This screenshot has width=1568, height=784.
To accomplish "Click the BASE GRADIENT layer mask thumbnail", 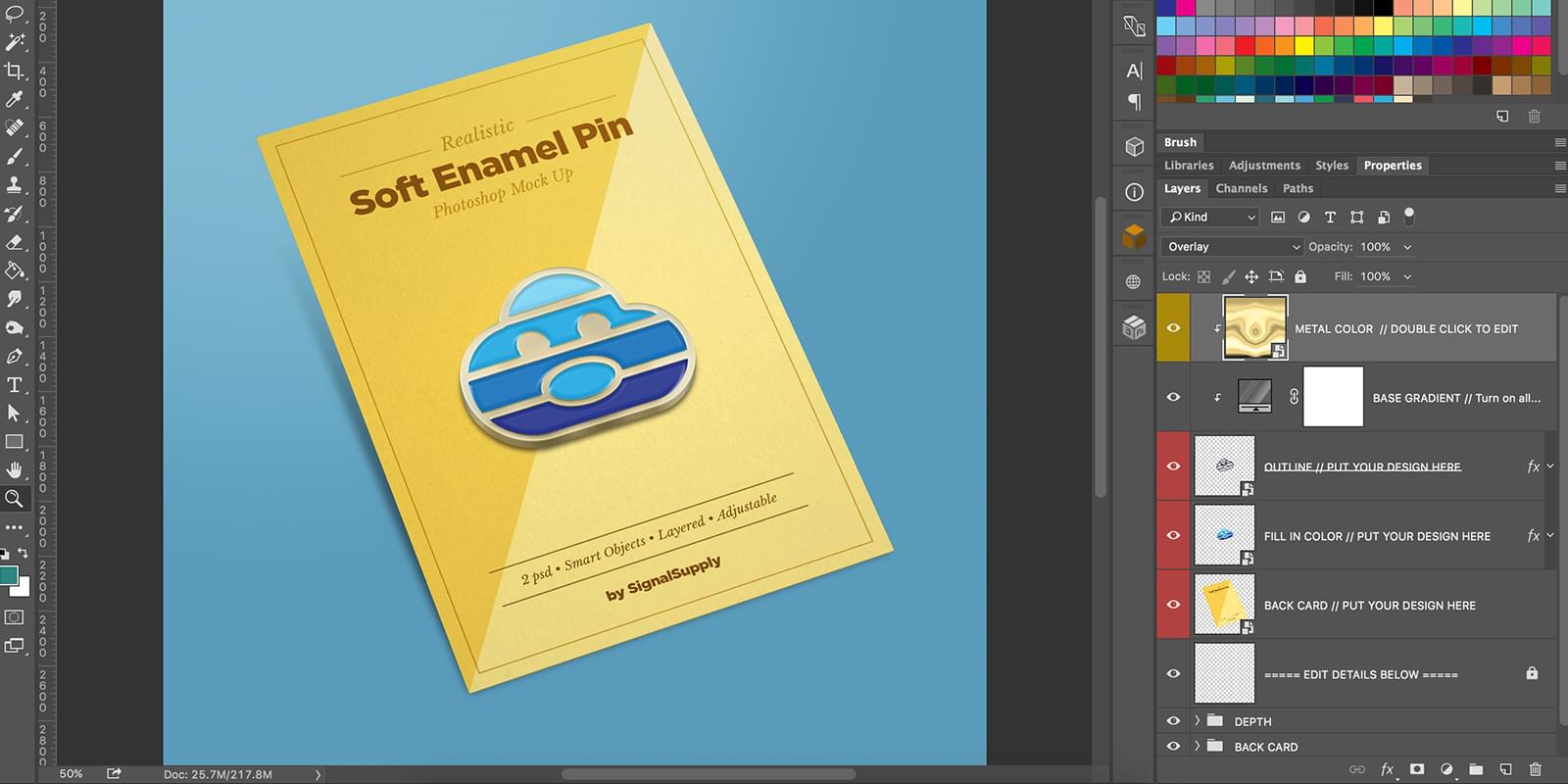I will (x=1333, y=397).
